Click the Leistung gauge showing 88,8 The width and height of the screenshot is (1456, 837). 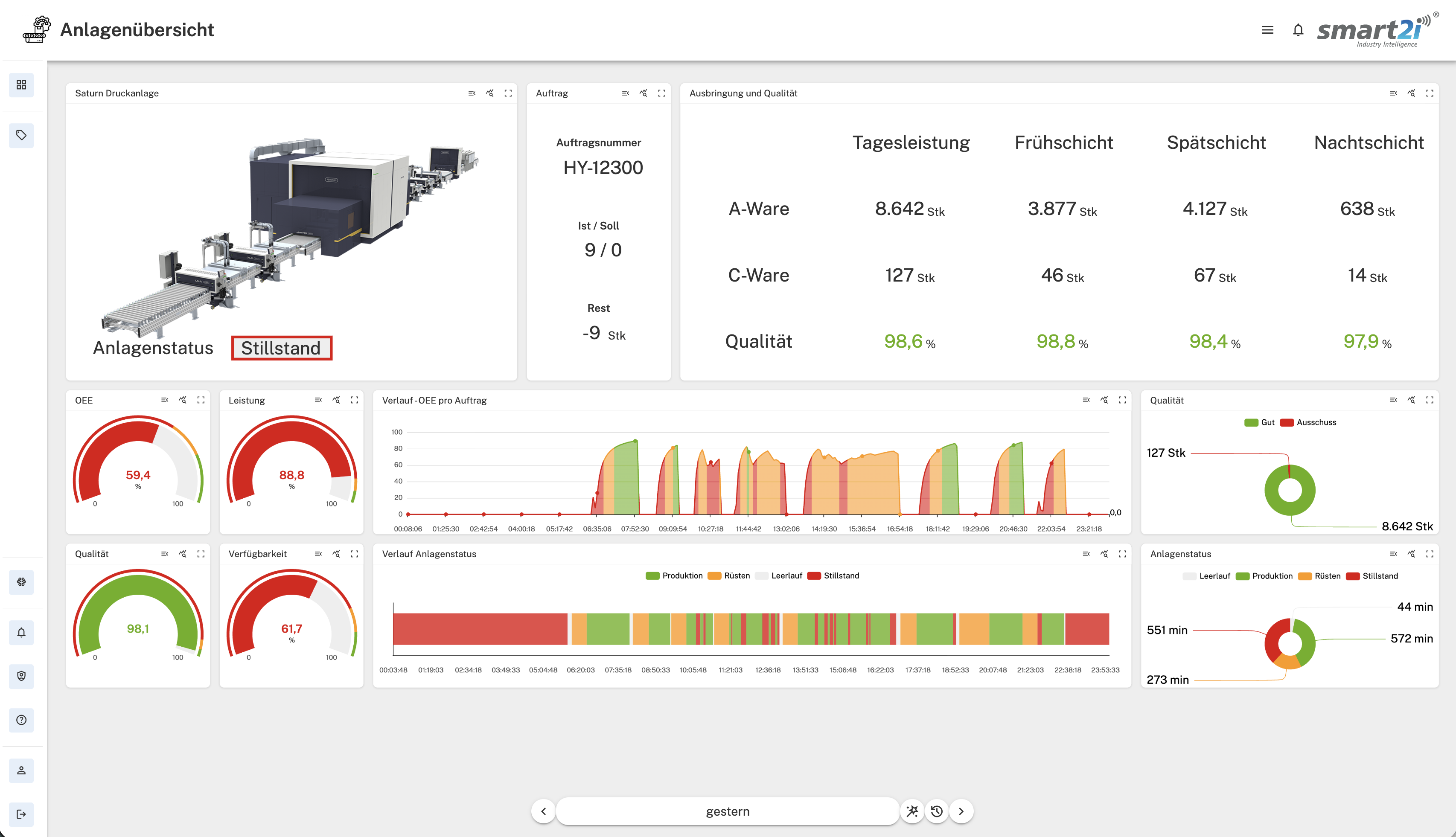(291, 460)
